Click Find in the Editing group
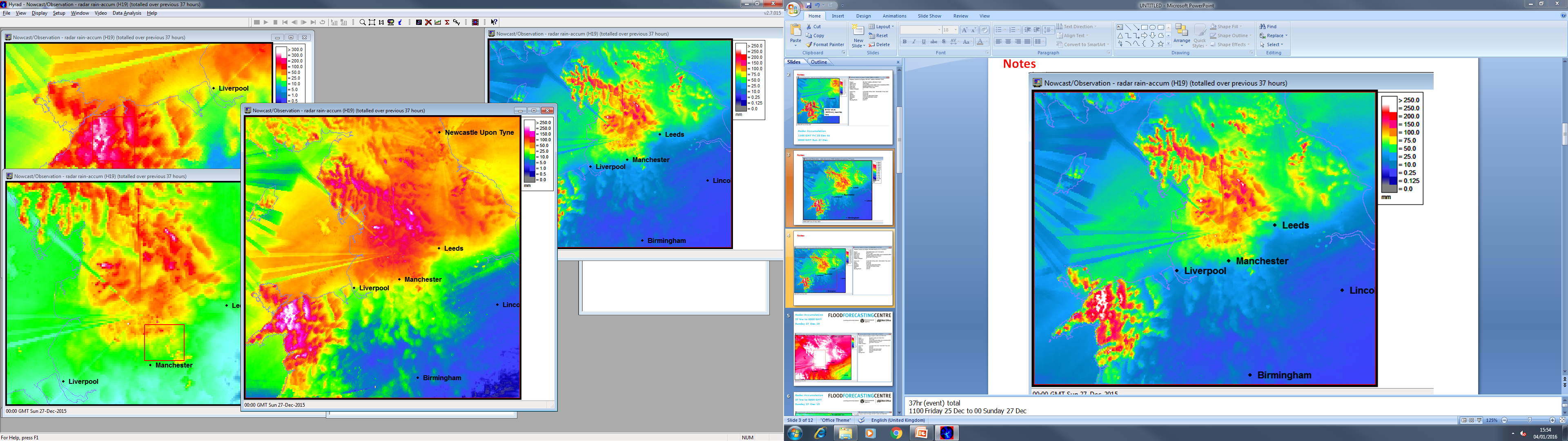1568x441 pixels. click(1268, 27)
